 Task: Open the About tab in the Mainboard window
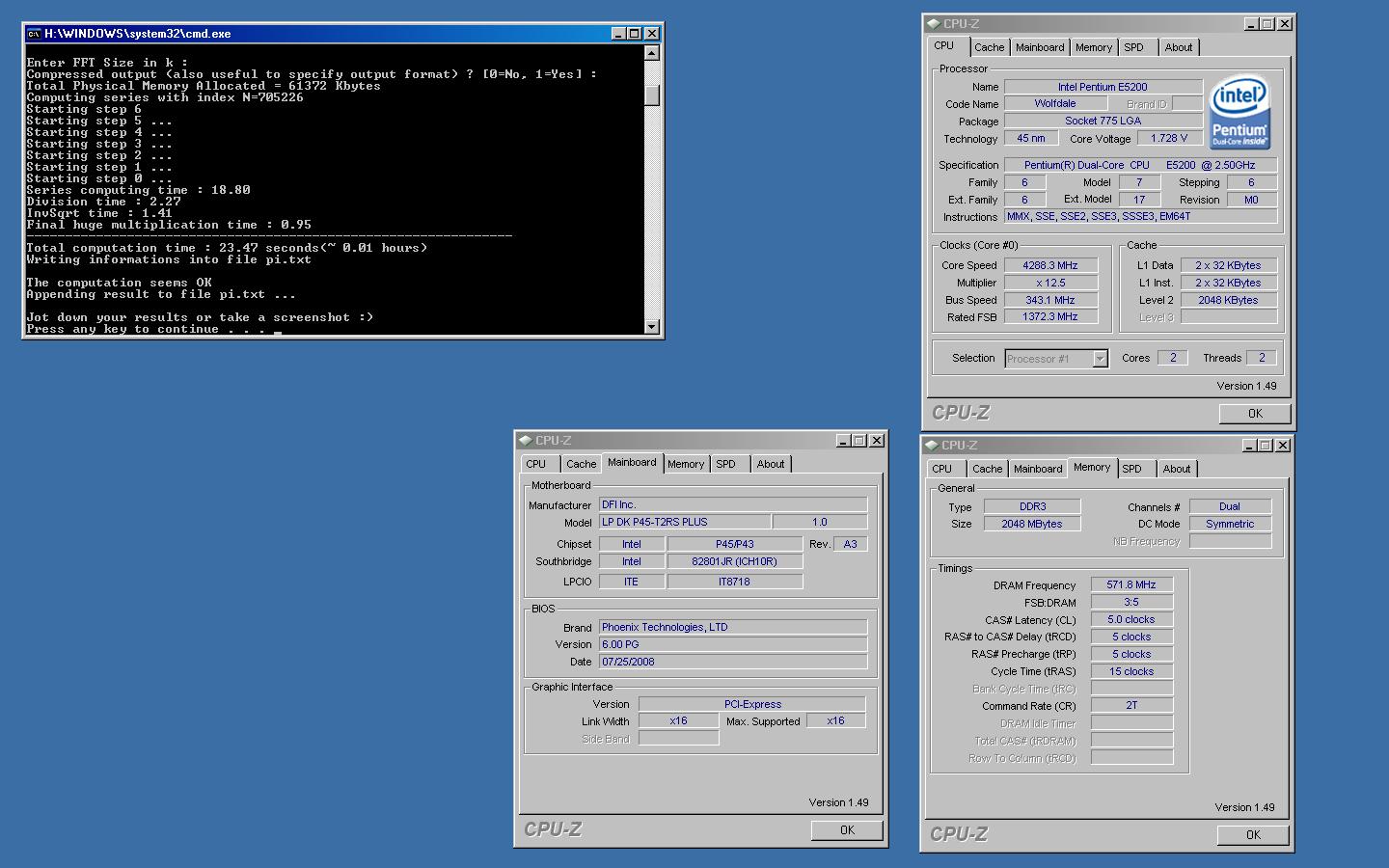[771, 464]
